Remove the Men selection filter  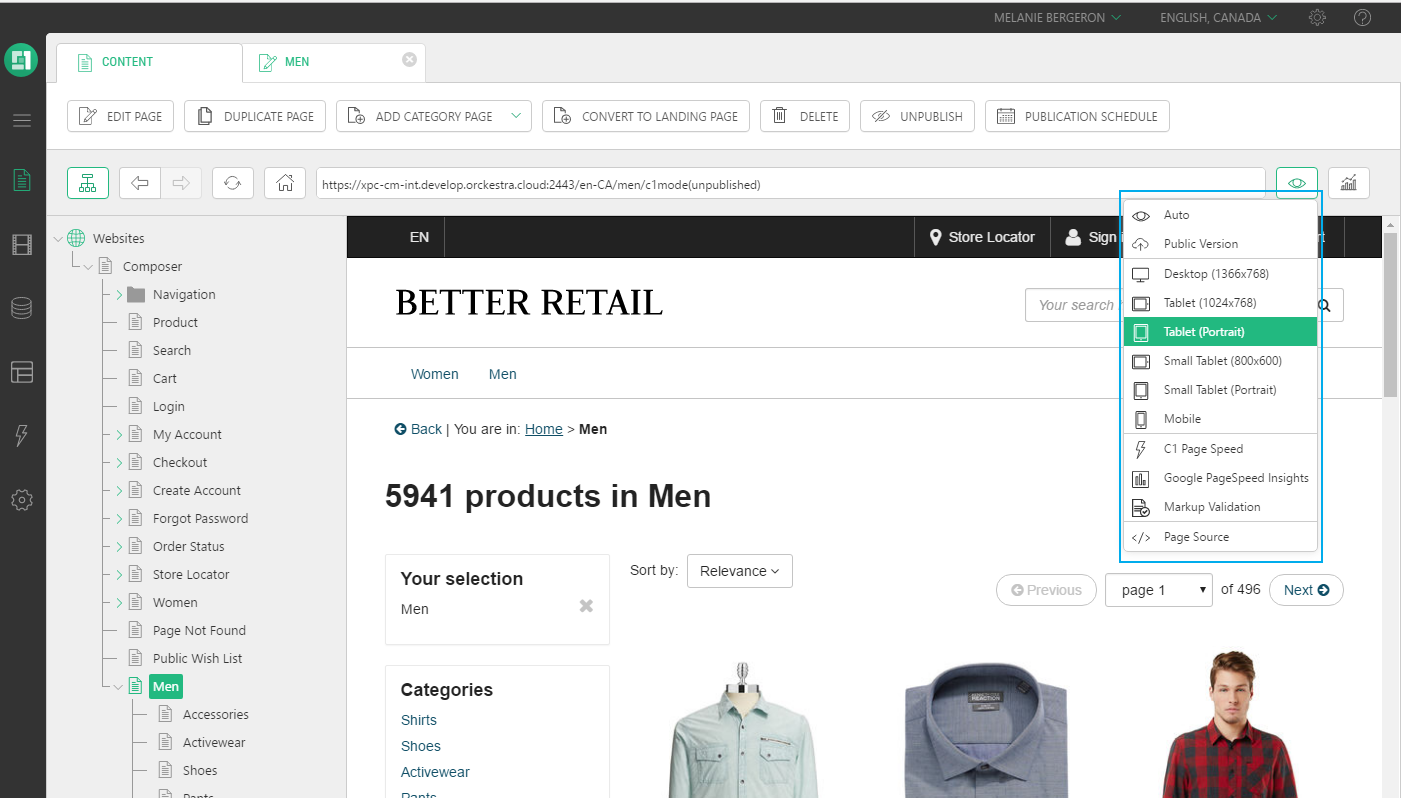586,606
